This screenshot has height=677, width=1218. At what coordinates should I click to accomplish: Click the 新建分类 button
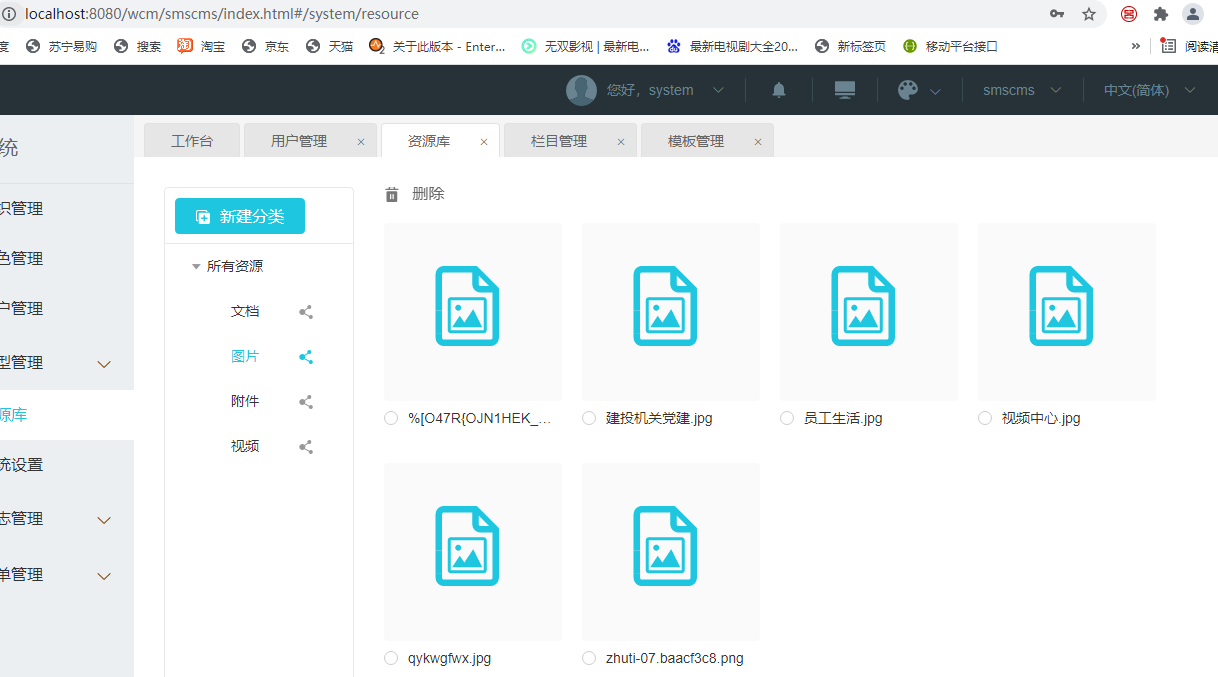[x=240, y=216]
